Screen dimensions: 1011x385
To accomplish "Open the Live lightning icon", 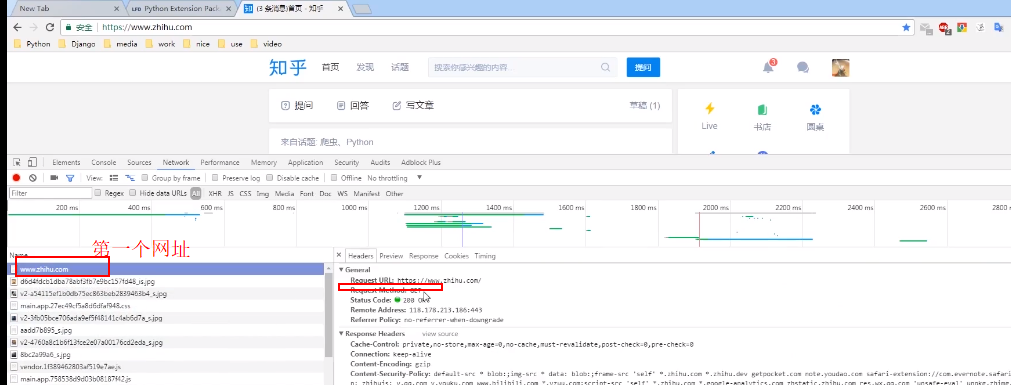I will (709, 109).
